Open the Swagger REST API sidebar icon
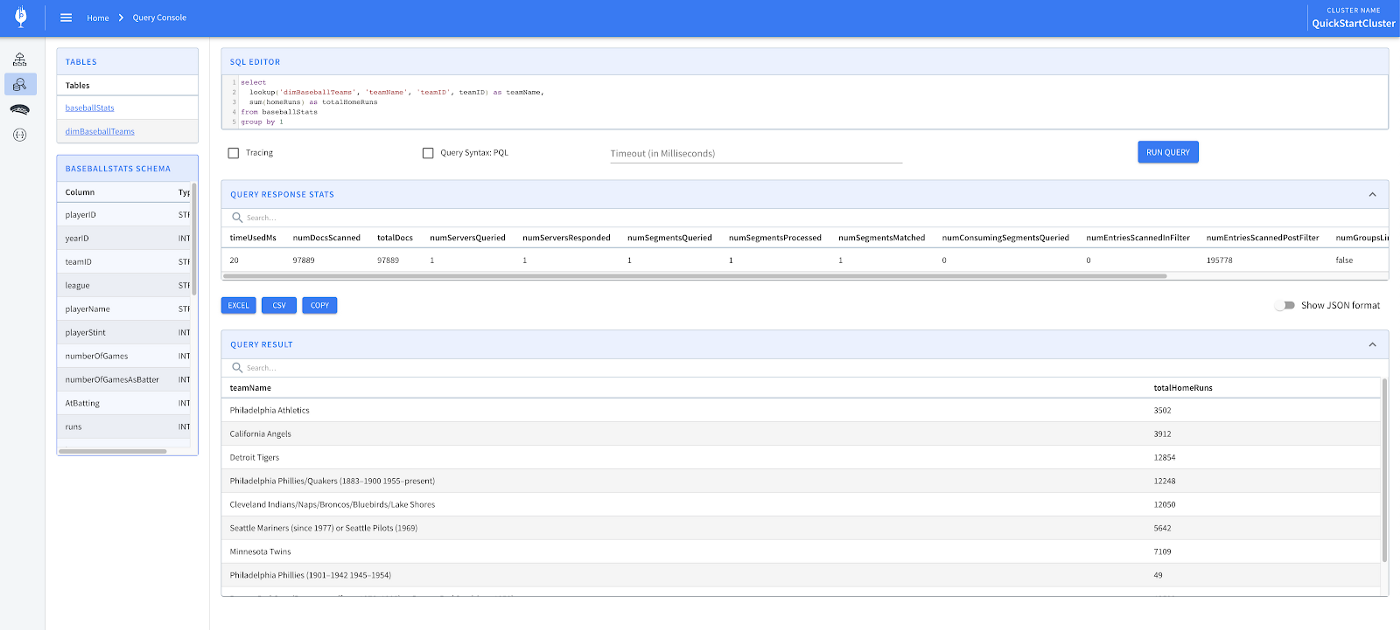The width and height of the screenshot is (1400, 630). pos(19,135)
